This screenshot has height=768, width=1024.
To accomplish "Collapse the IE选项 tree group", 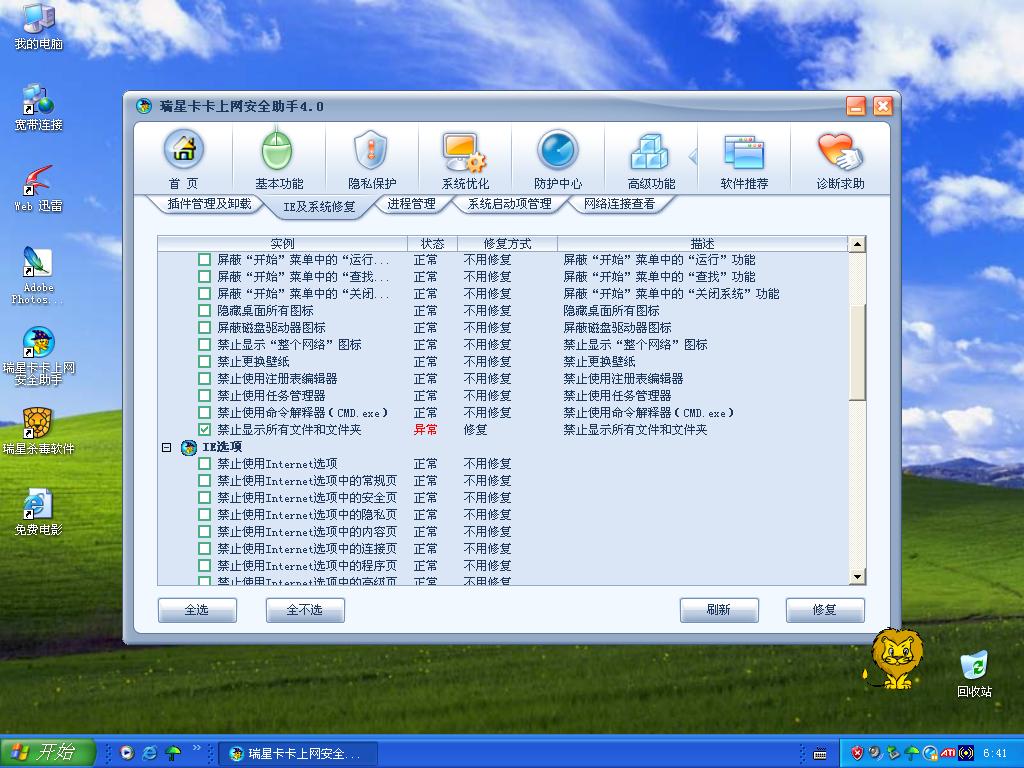I will coord(167,447).
